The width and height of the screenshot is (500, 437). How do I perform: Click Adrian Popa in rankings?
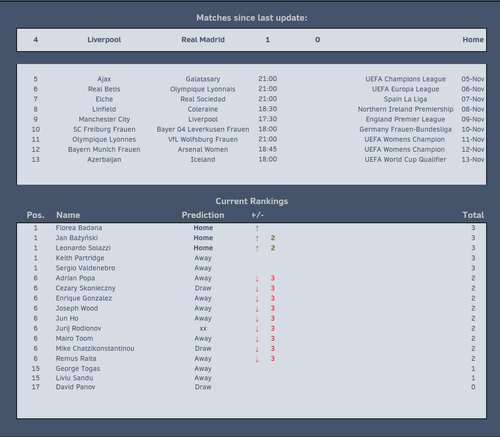(75, 278)
